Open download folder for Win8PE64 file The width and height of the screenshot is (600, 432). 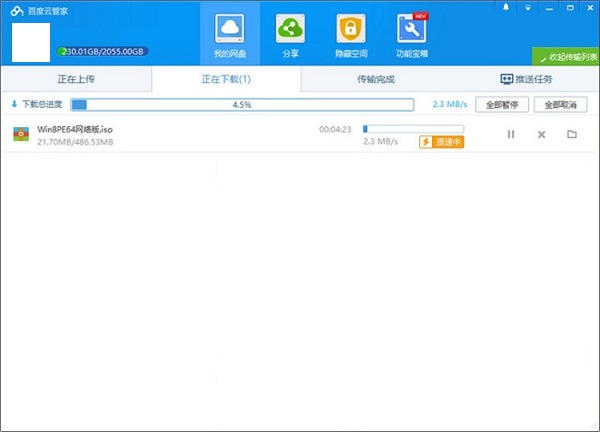click(x=572, y=135)
